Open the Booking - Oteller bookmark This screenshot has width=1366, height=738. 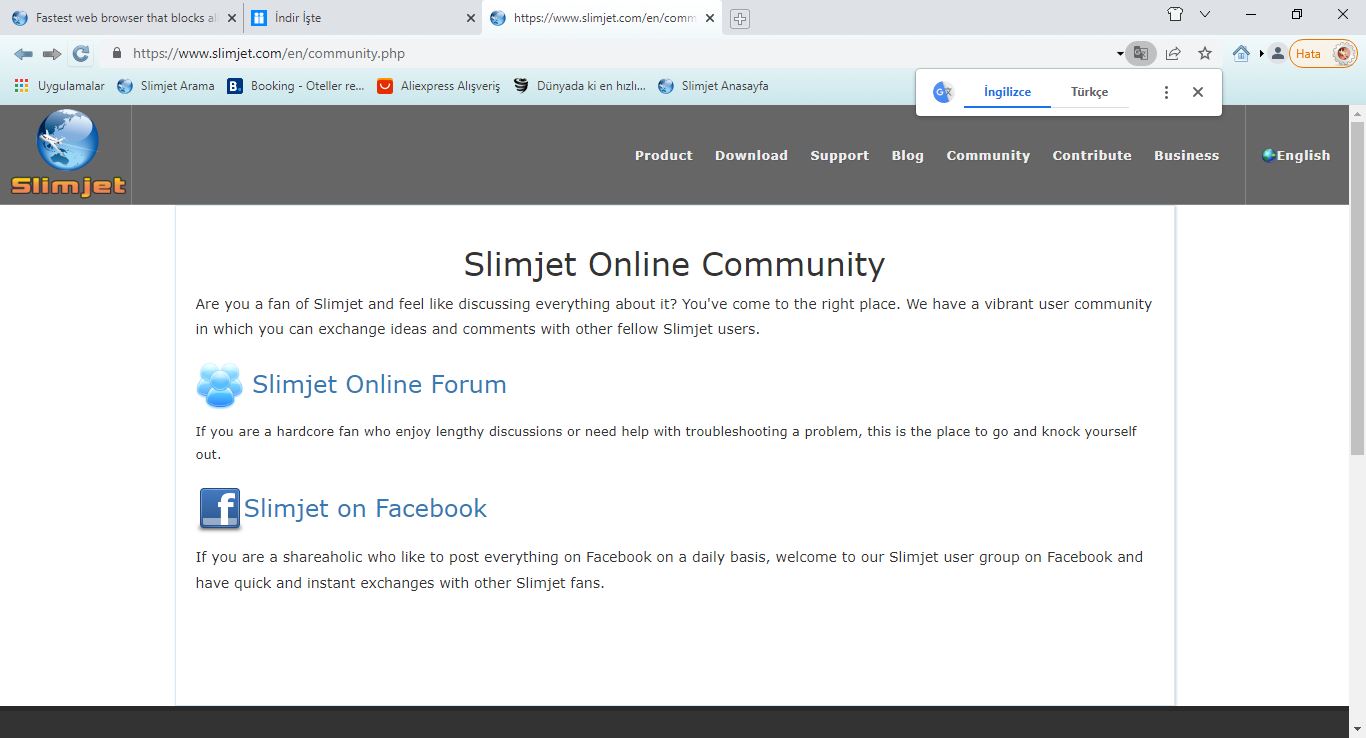coord(296,86)
